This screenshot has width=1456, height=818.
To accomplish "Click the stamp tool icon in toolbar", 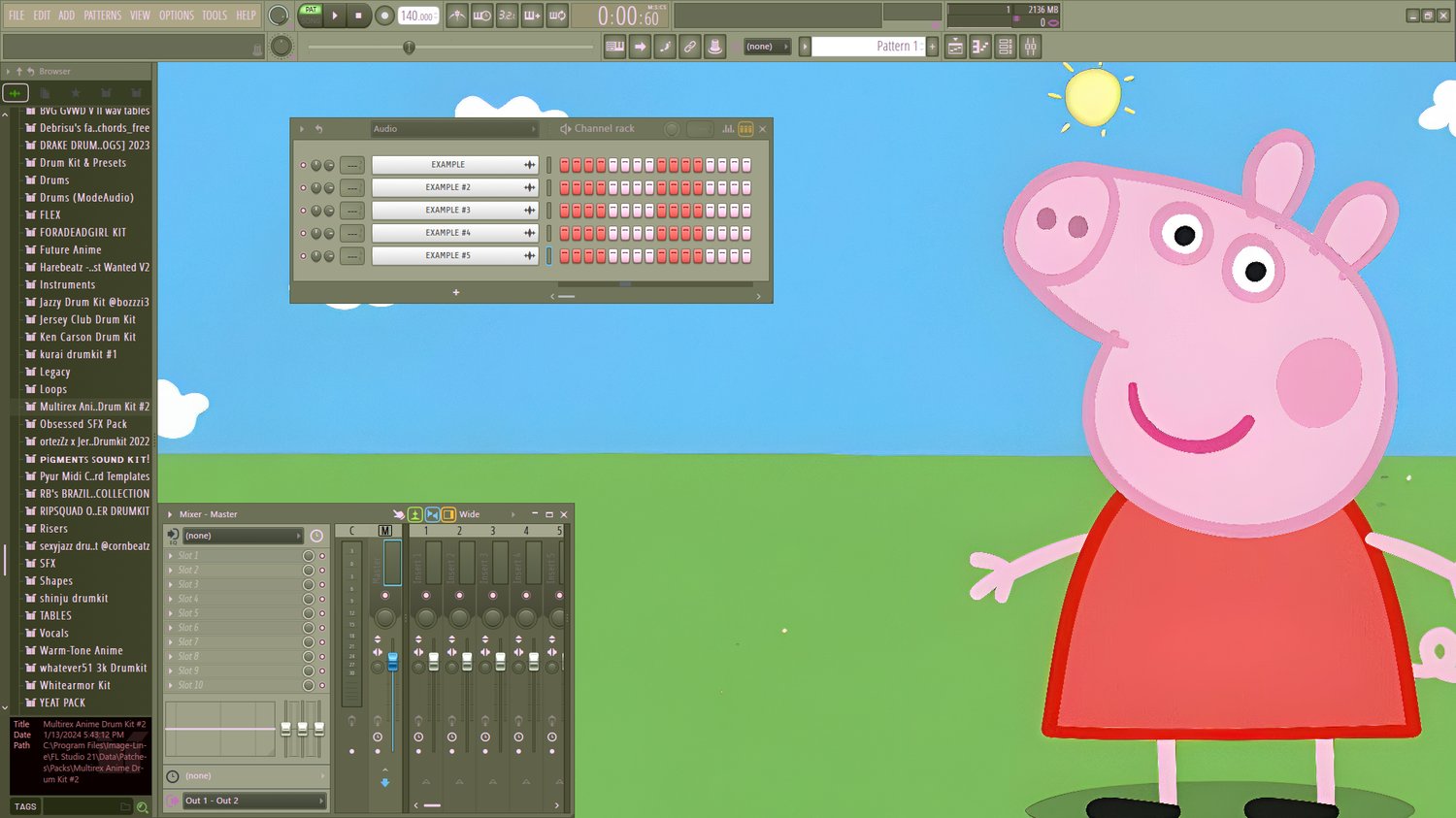I will pyautogui.click(x=714, y=47).
